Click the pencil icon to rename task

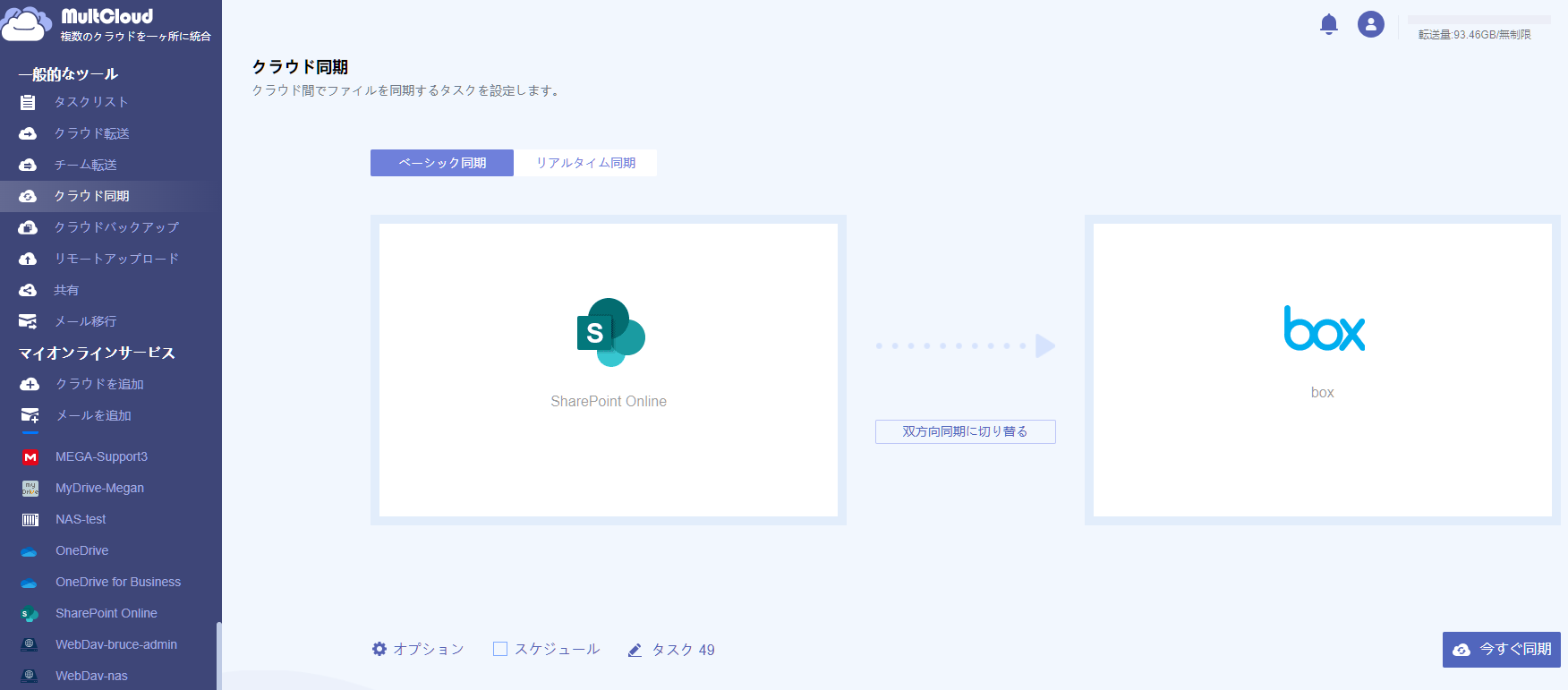coord(635,650)
